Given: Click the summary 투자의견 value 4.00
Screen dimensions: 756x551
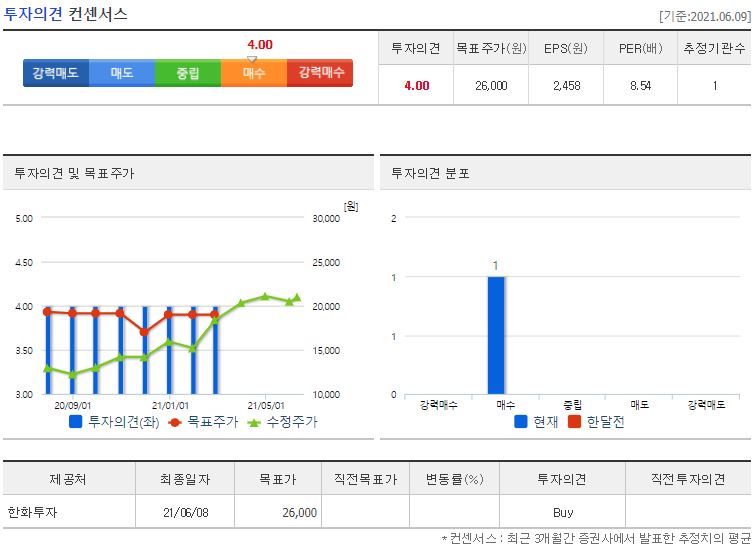Looking at the screenshot, I should pyautogui.click(x=417, y=86).
